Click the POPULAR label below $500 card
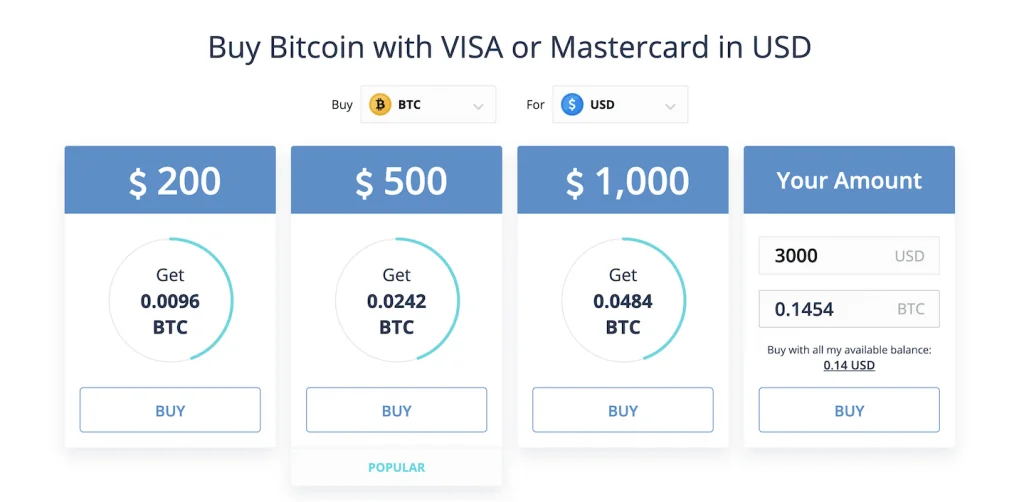The image size is (1024, 502). 396,467
